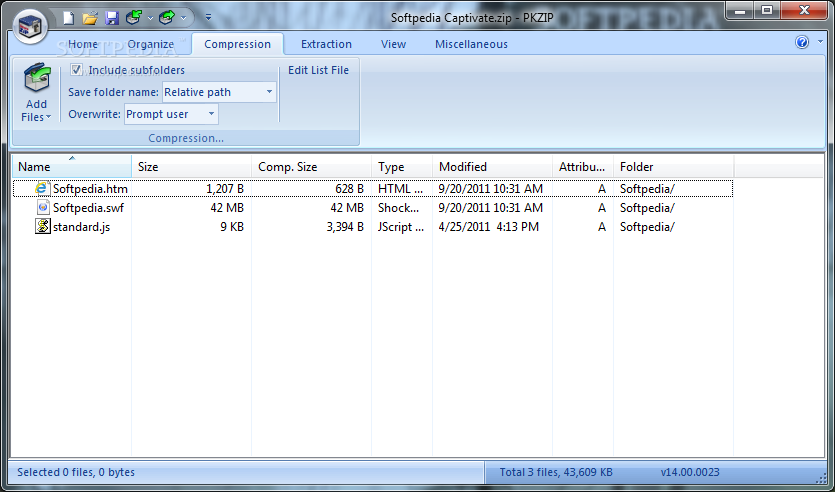
Task: Sort by the Name column header
Action: [72, 167]
